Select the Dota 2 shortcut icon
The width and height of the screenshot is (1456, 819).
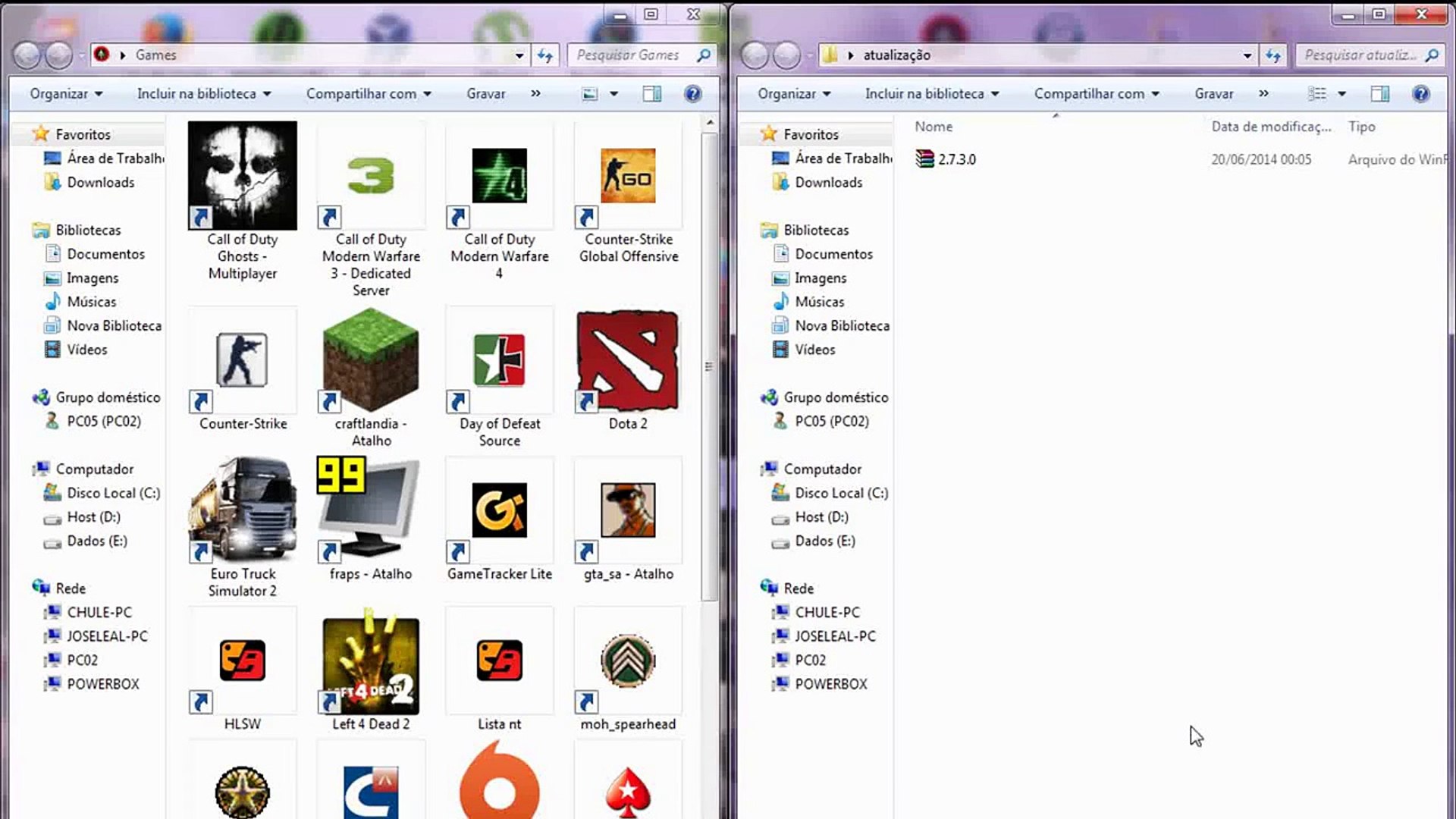pos(628,361)
